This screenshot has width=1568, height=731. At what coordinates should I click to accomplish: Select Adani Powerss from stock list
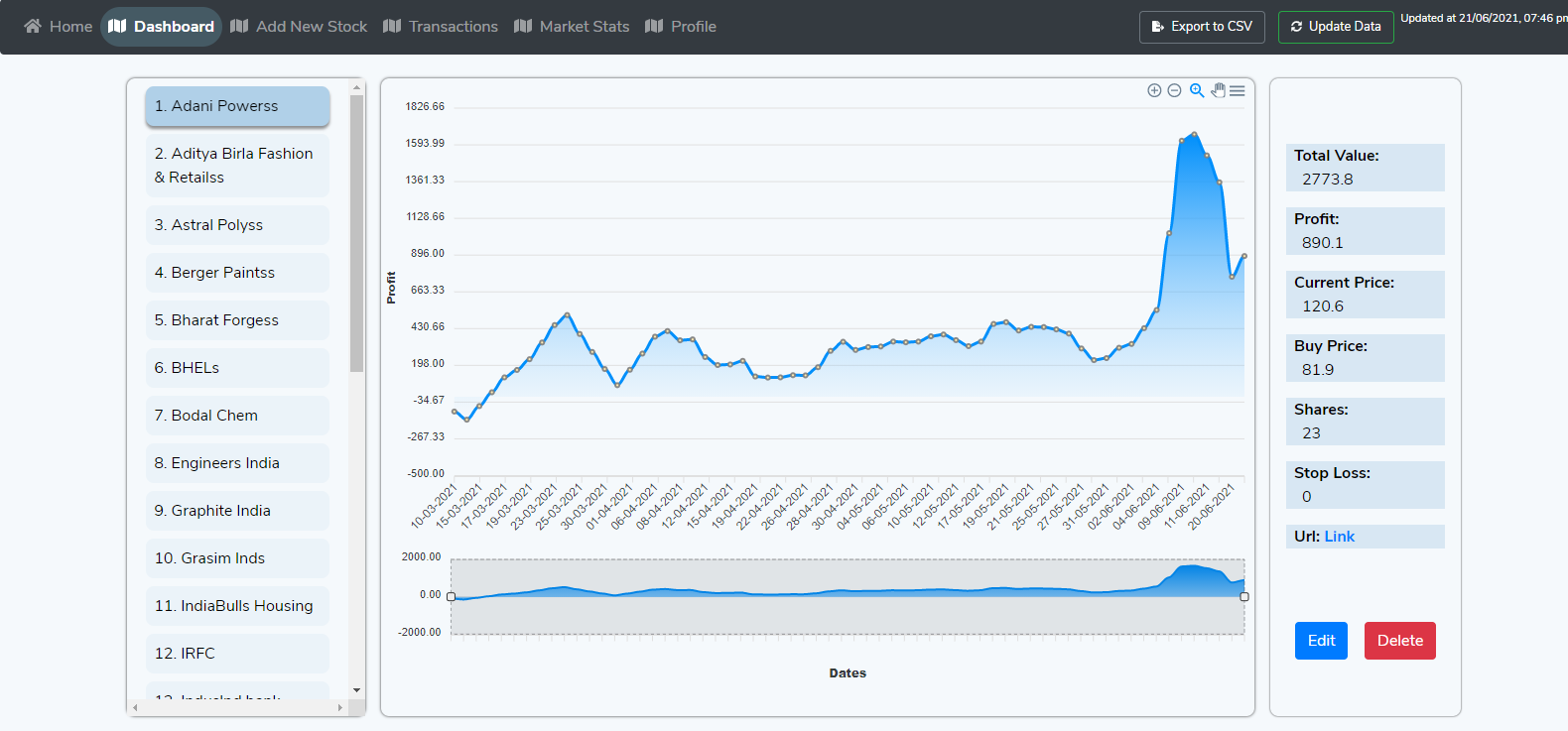tap(237, 106)
